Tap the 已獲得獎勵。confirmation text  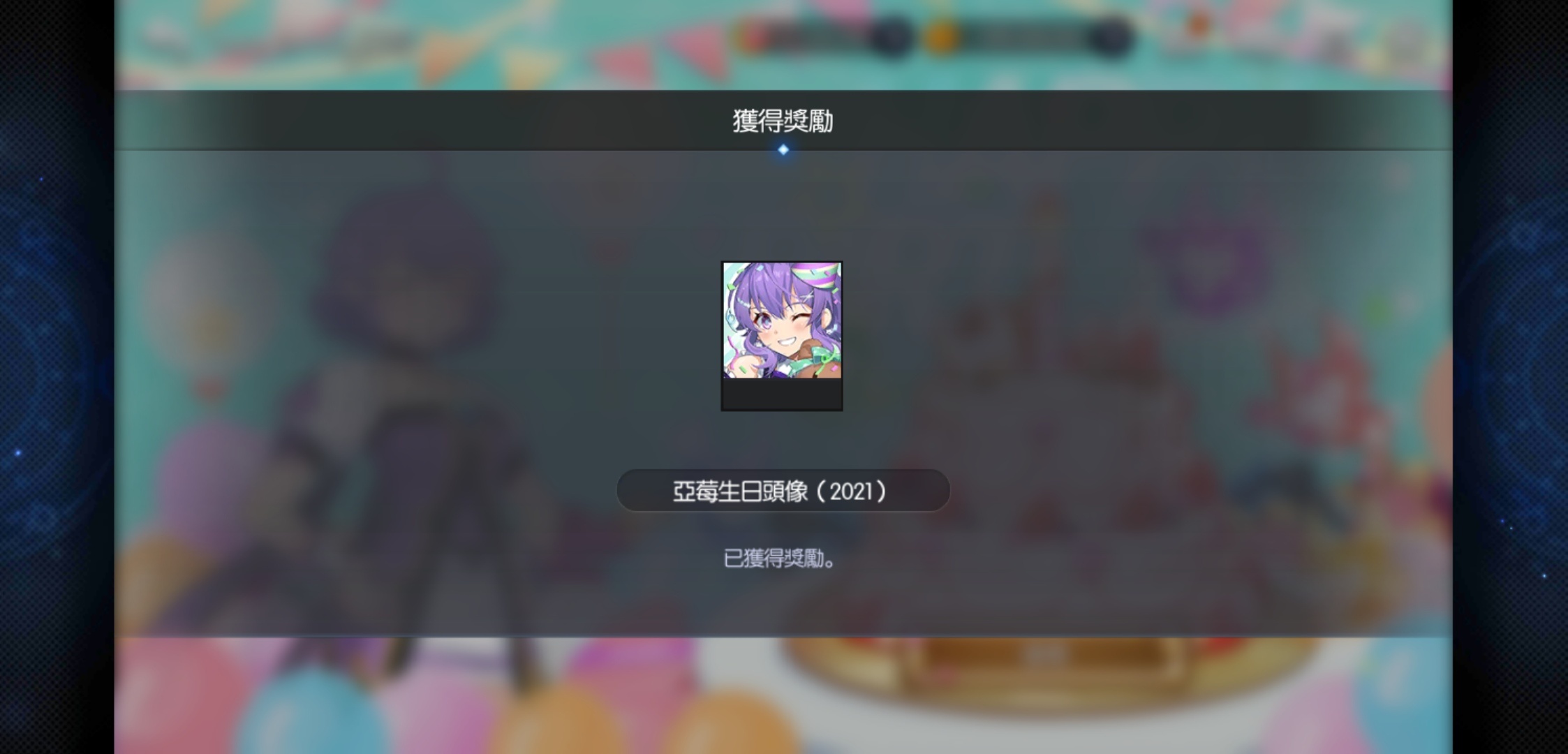click(x=780, y=559)
